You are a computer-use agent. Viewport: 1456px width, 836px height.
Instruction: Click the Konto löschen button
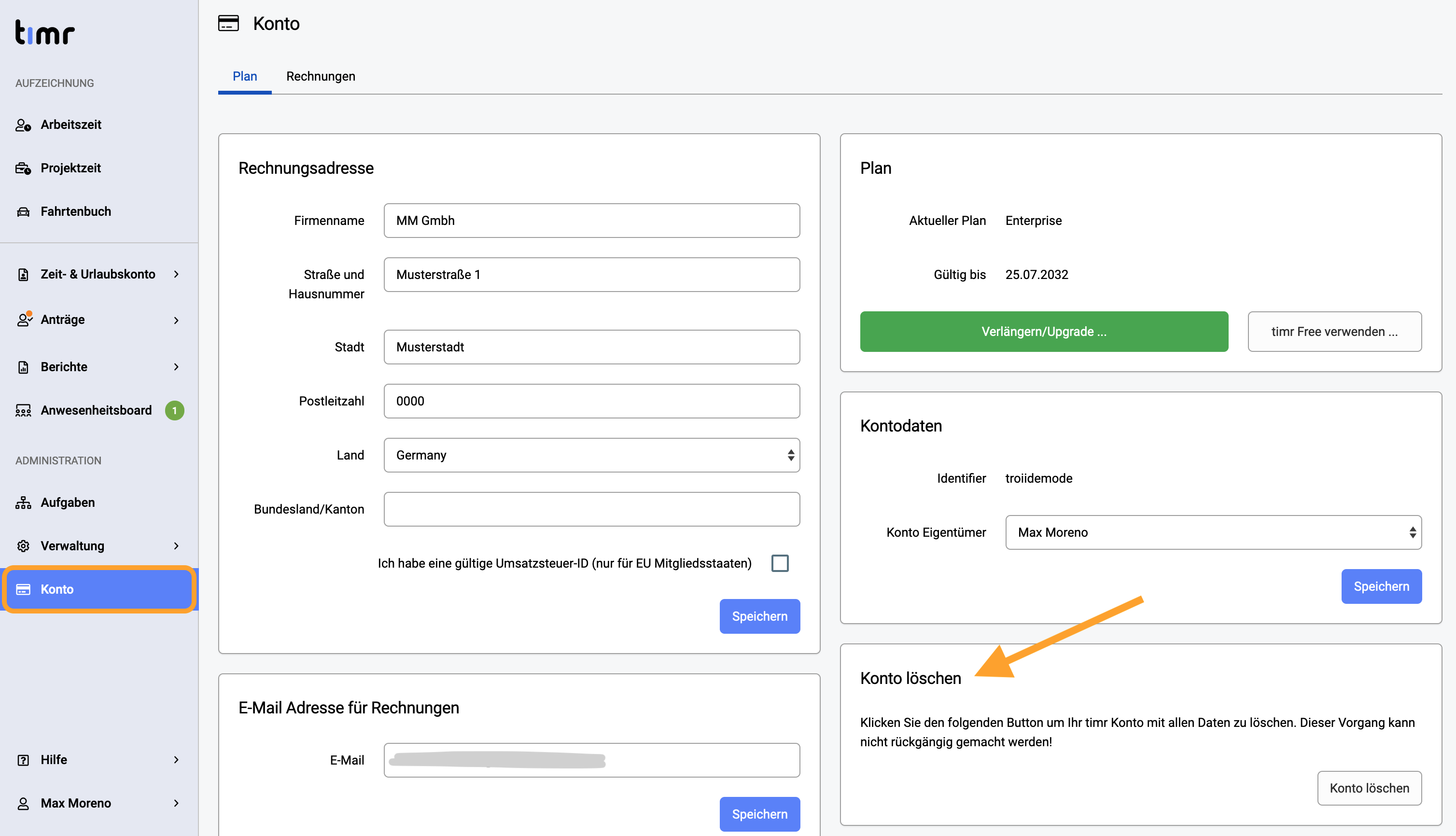point(1369,788)
